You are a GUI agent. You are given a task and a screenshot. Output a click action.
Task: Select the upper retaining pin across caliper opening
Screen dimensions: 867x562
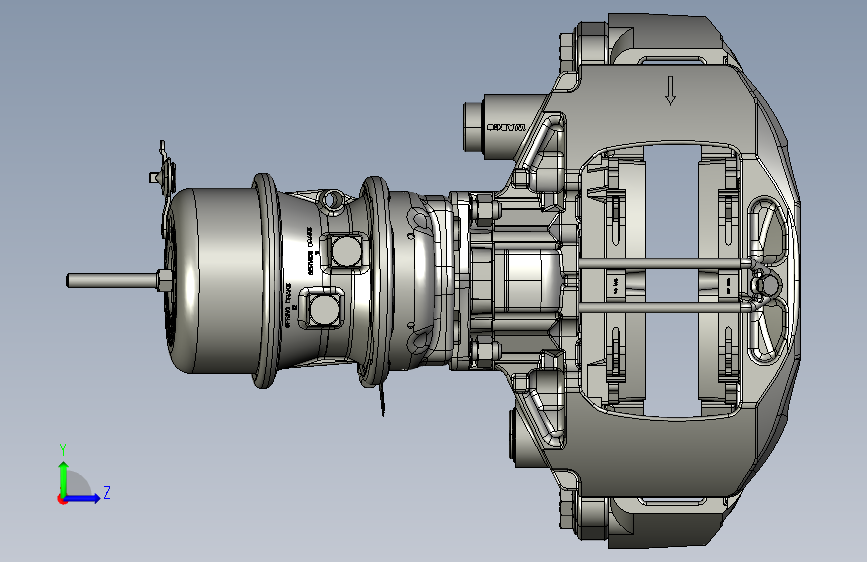665,264
